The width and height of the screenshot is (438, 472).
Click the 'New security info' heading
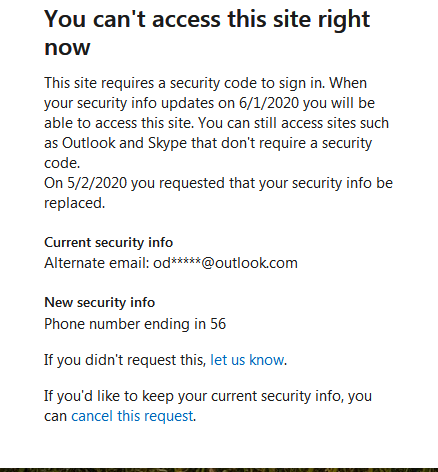pyautogui.click(x=100, y=302)
